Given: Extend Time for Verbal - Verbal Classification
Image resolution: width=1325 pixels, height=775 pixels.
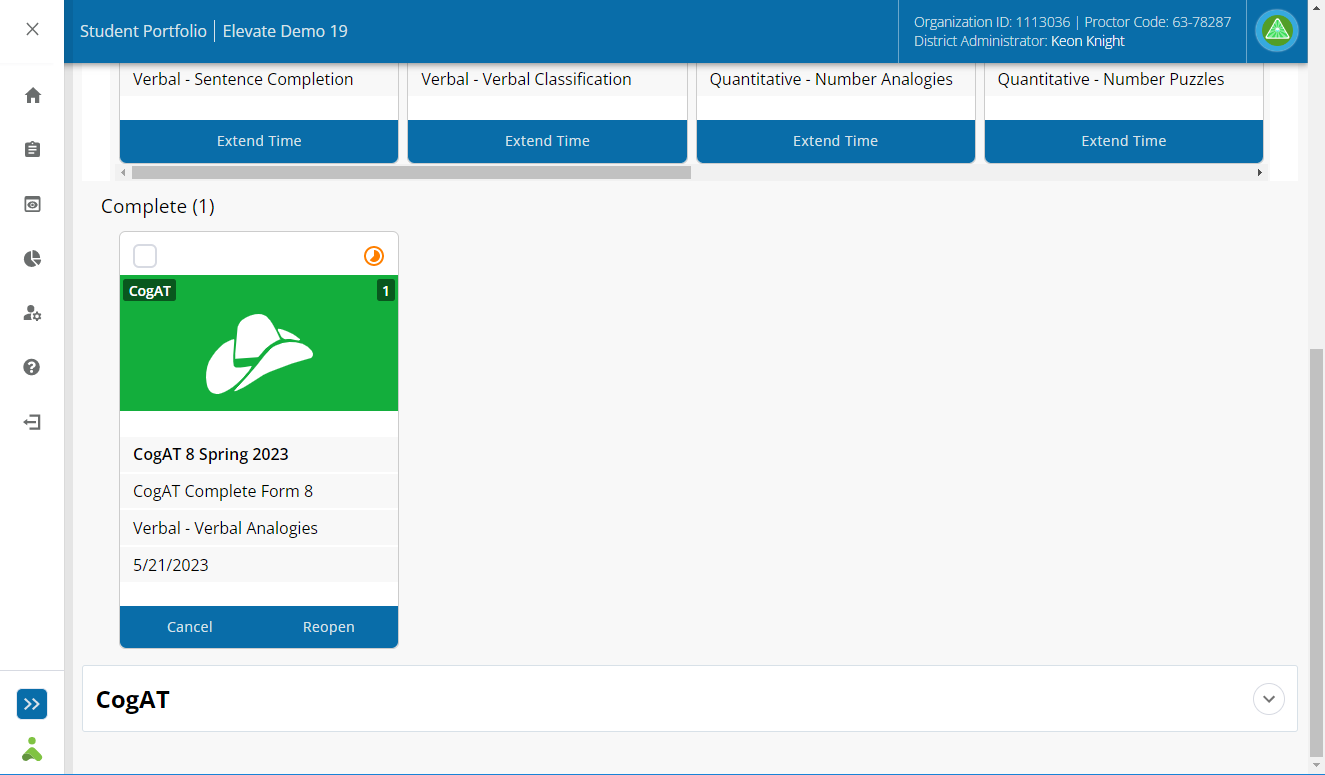Looking at the screenshot, I should 547,141.
